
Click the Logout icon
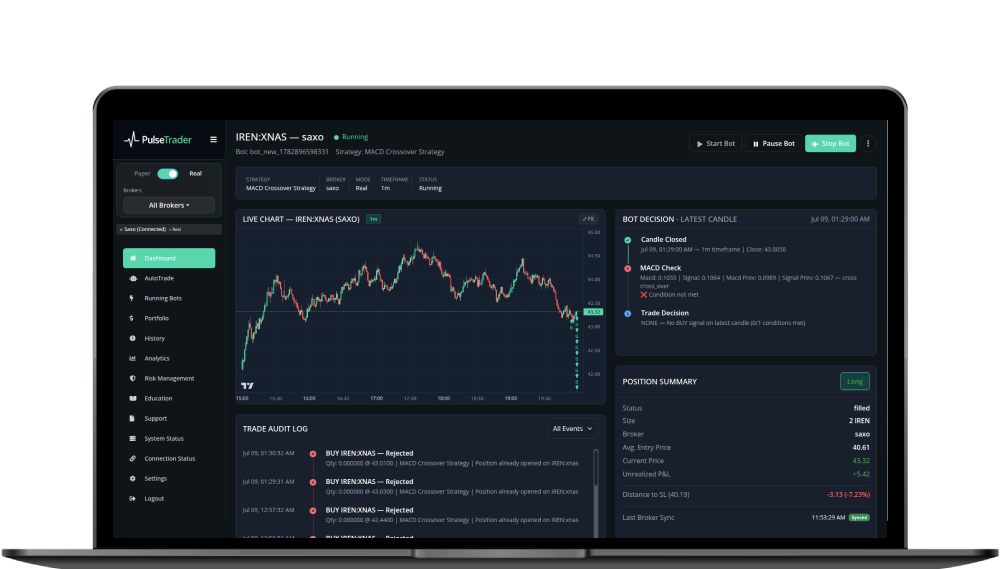pos(133,498)
